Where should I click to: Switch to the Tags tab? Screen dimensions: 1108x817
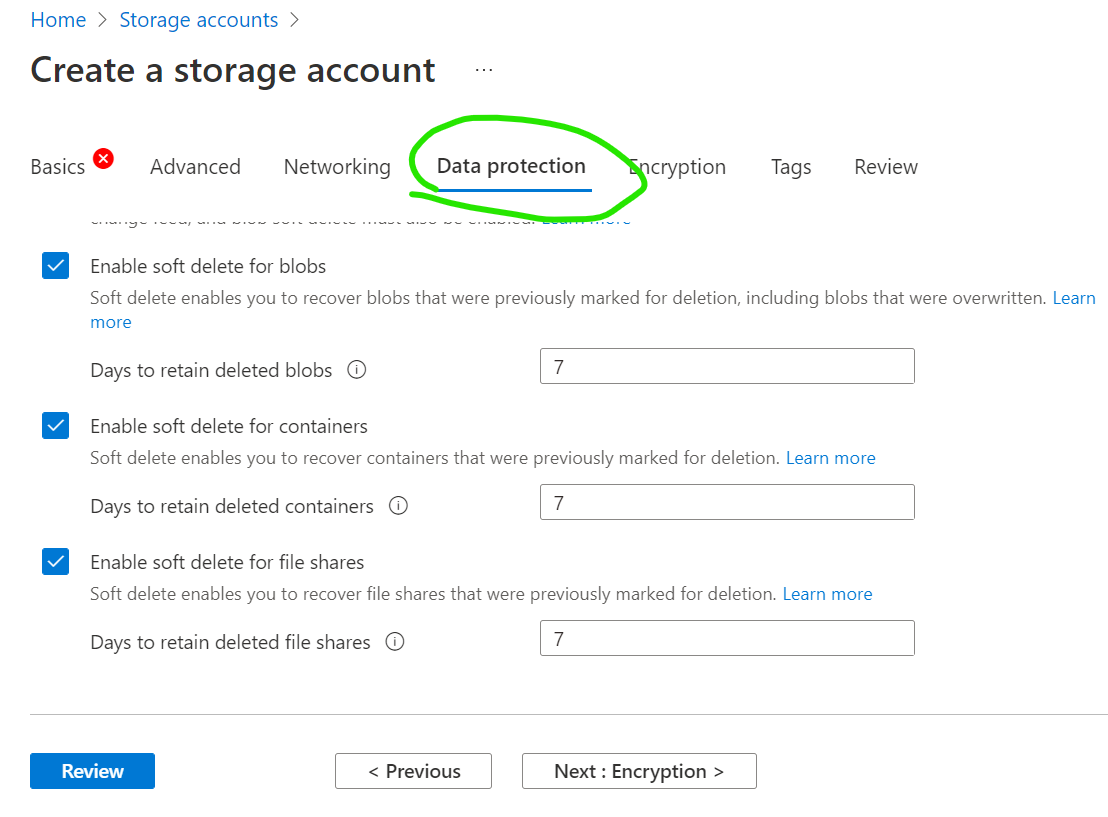coord(791,167)
